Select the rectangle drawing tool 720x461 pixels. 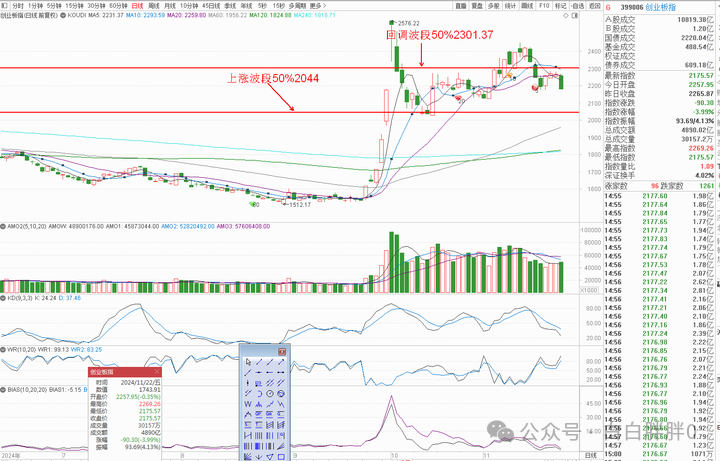[281, 456]
